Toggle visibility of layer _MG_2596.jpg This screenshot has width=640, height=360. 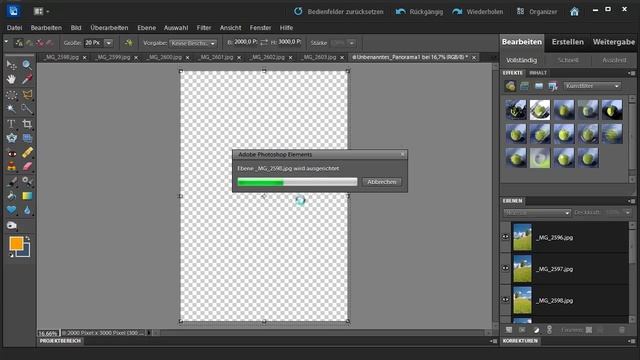505,237
